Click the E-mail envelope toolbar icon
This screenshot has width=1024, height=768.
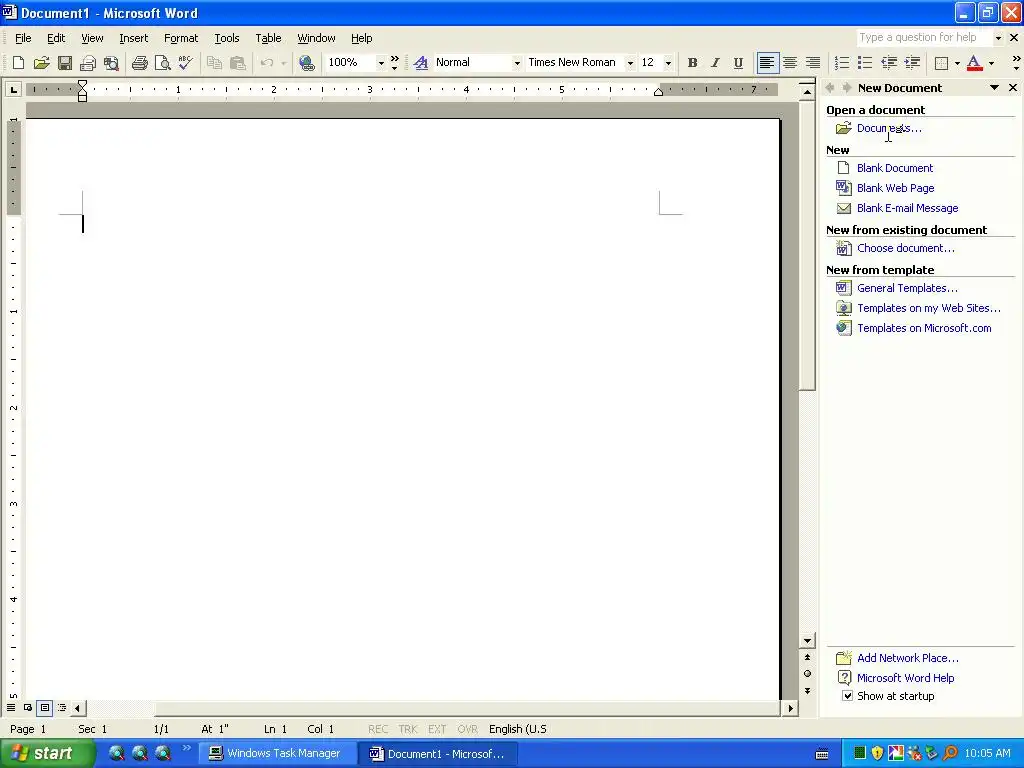(x=88, y=63)
